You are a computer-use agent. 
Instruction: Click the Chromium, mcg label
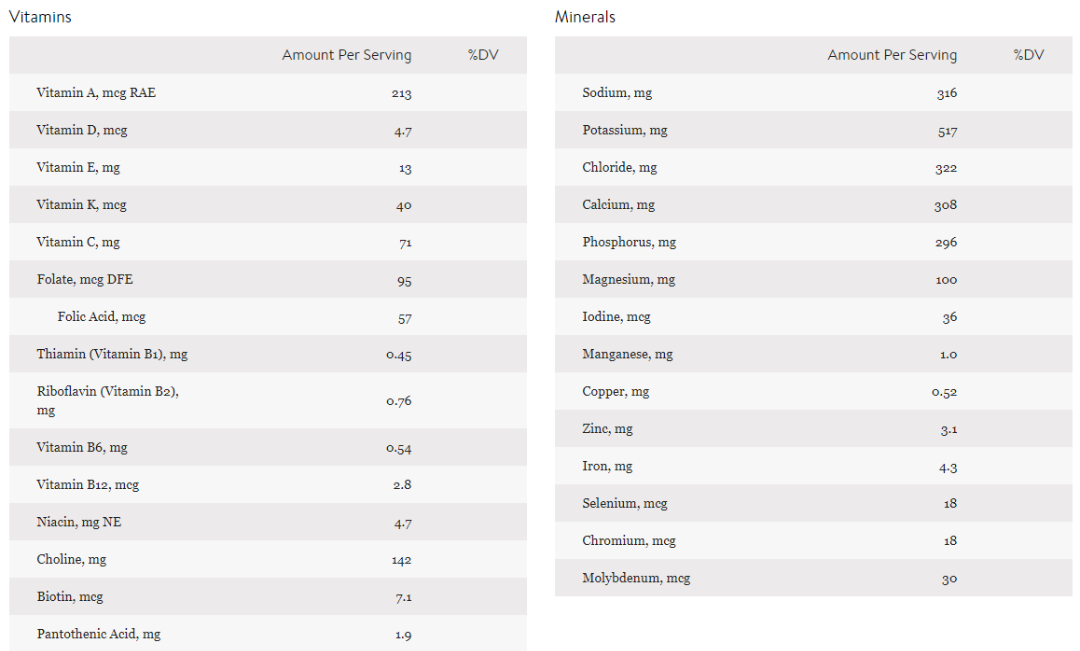[629, 541]
